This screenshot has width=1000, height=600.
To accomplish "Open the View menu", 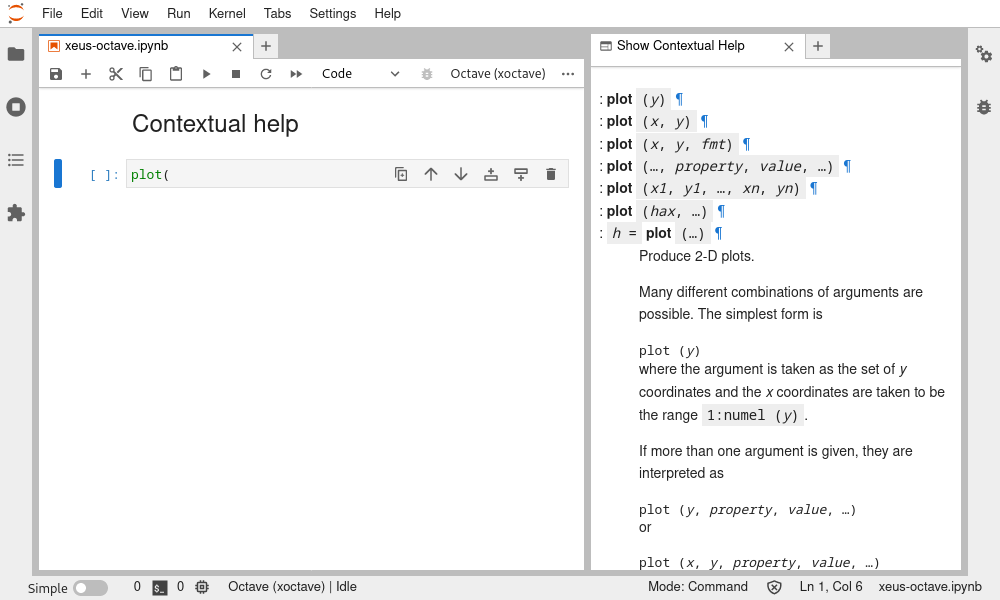I will coord(135,13).
